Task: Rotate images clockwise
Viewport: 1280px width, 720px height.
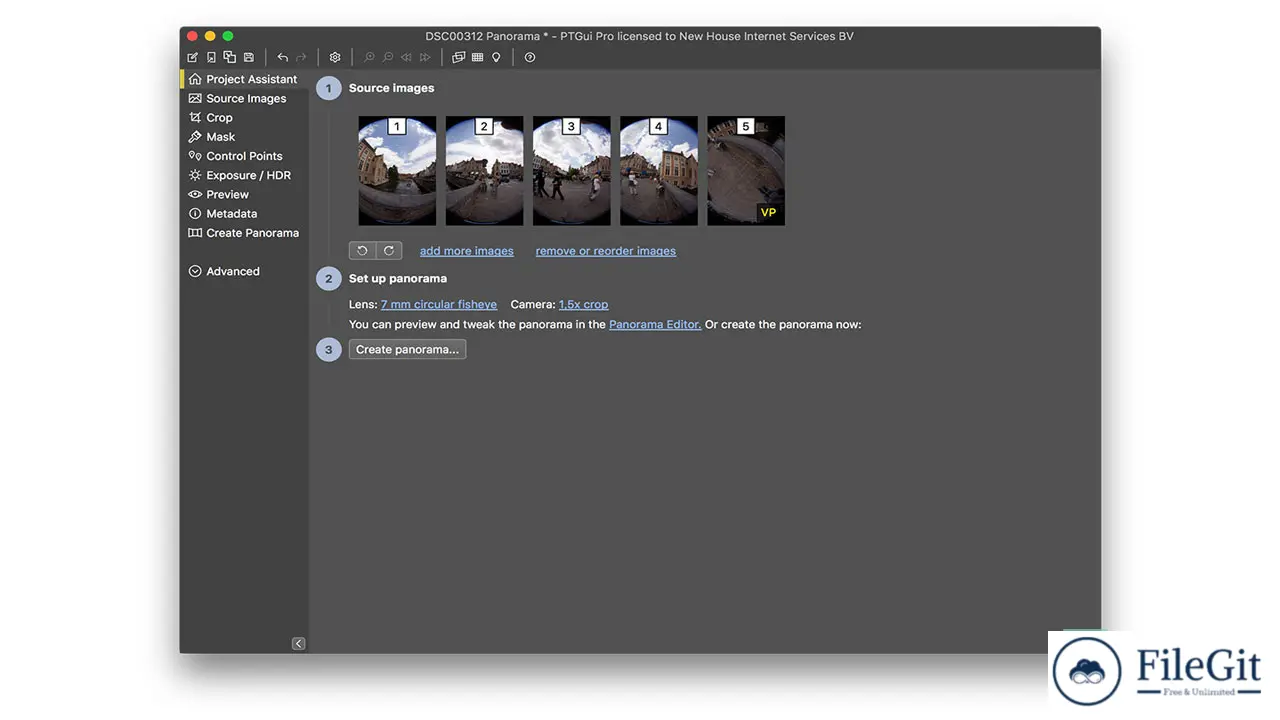Action: (389, 251)
